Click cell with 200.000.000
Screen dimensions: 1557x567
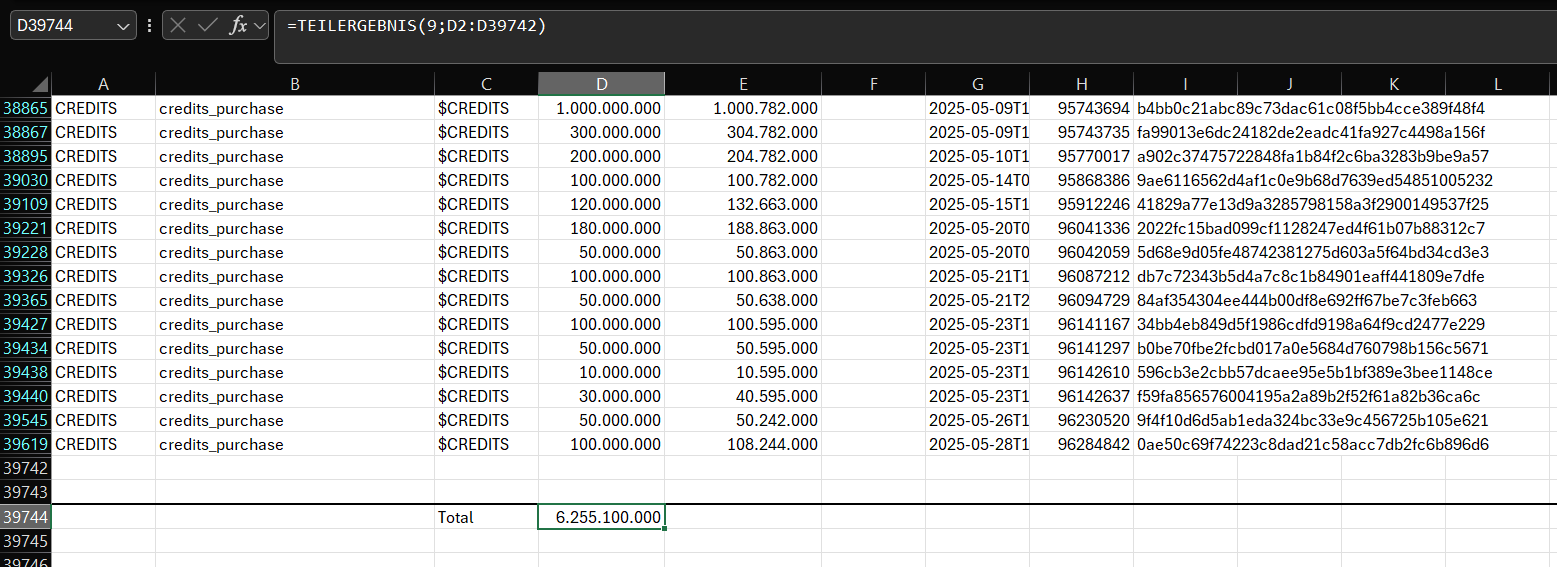coord(601,156)
